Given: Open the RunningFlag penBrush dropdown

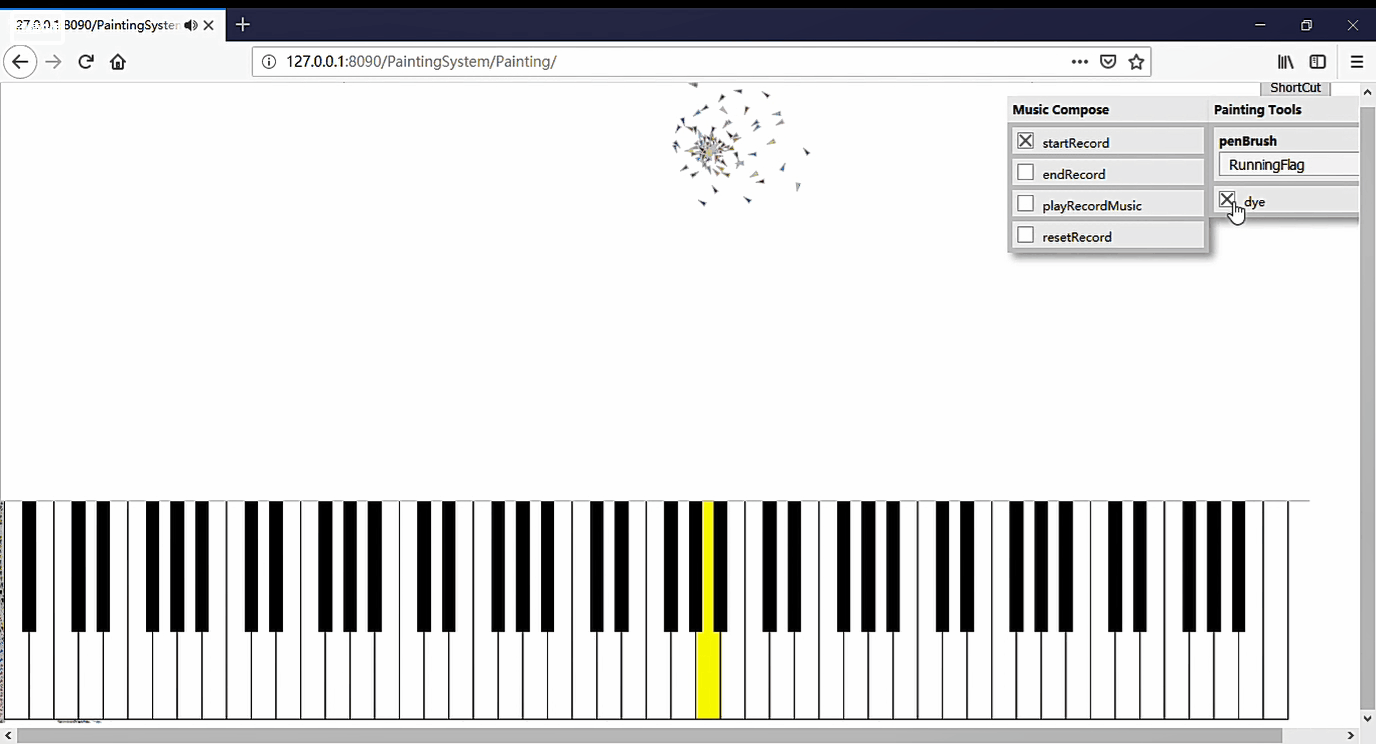Looking at the screenshot, I should (x=1289, y=165).
